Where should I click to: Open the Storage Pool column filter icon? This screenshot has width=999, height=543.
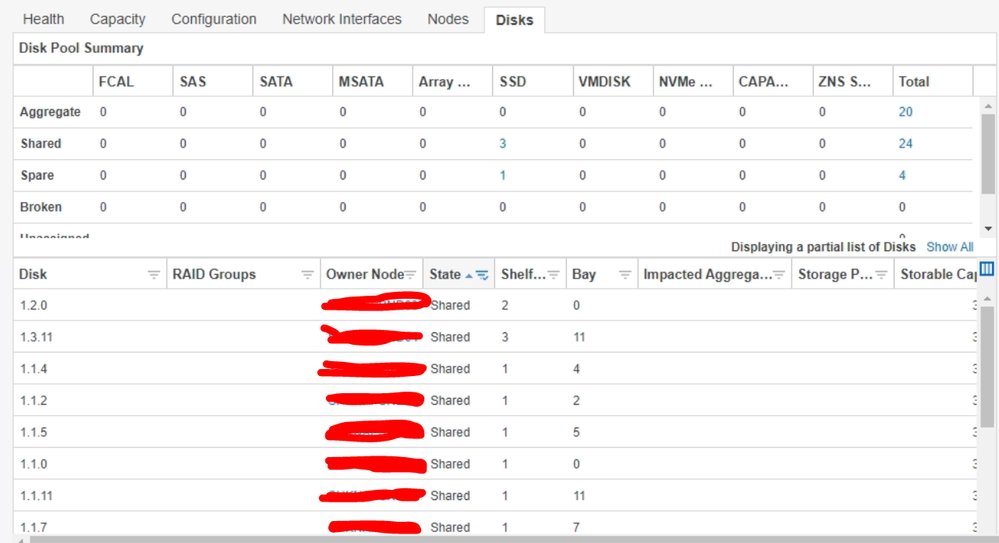point(881,275)
